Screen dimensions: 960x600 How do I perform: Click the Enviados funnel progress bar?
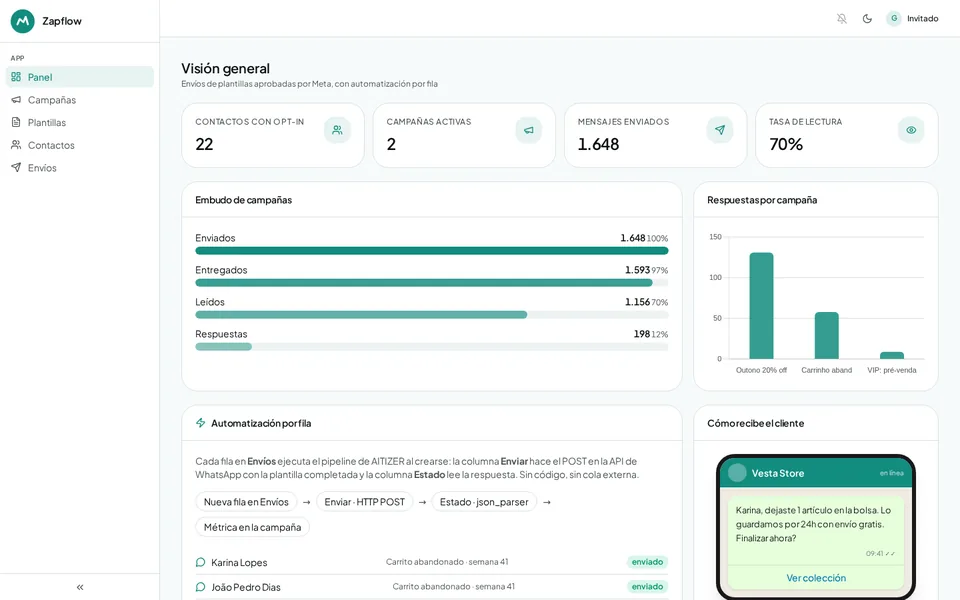click(x=432, y=250)
